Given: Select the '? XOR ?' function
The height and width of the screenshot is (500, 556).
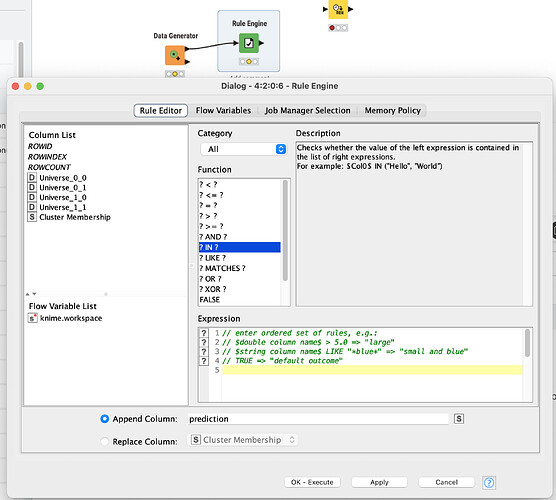Looking at the screenshot, I should [x=240, y=289].
